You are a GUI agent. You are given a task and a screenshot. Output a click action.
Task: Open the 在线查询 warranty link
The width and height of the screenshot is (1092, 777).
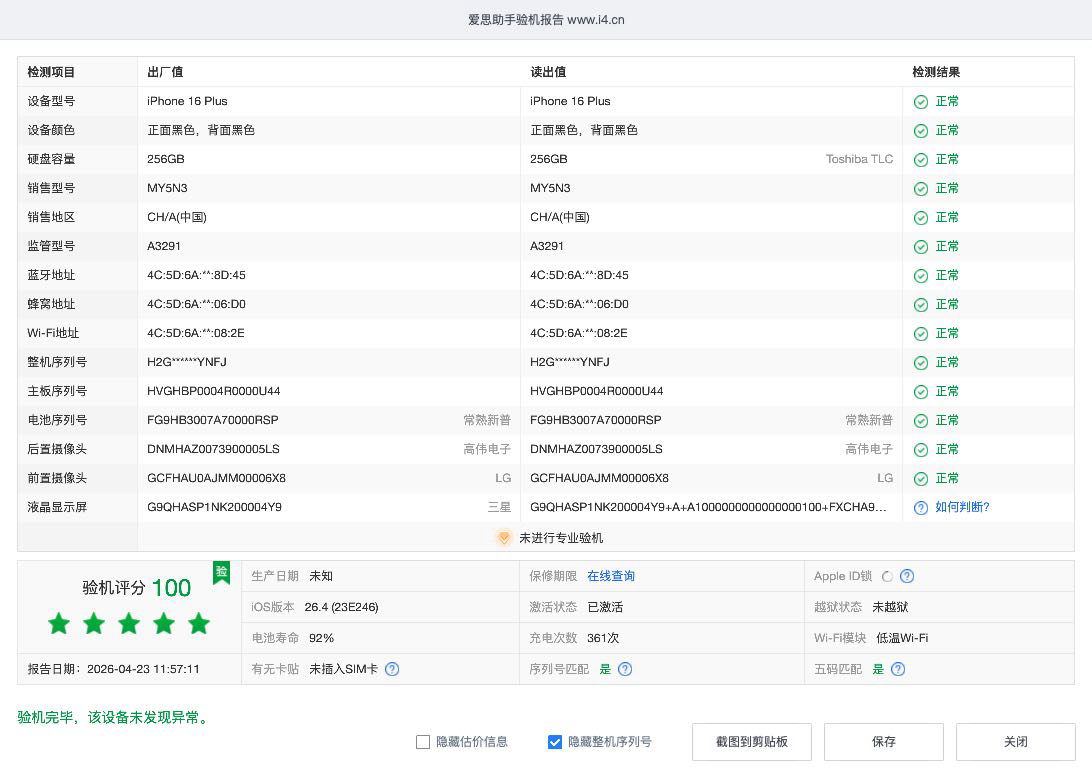pos(610,576)
